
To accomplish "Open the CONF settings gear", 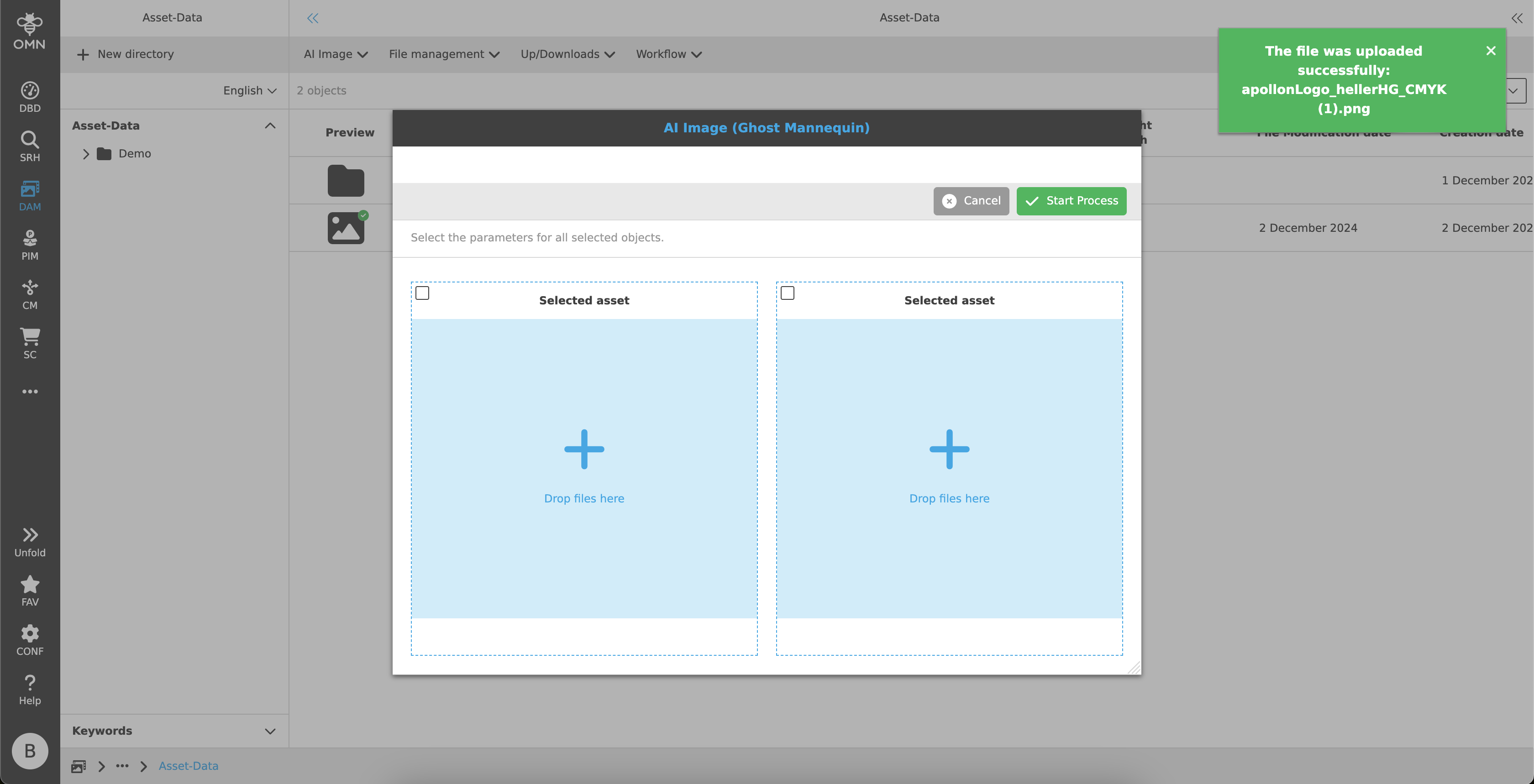I will point(30,640).
